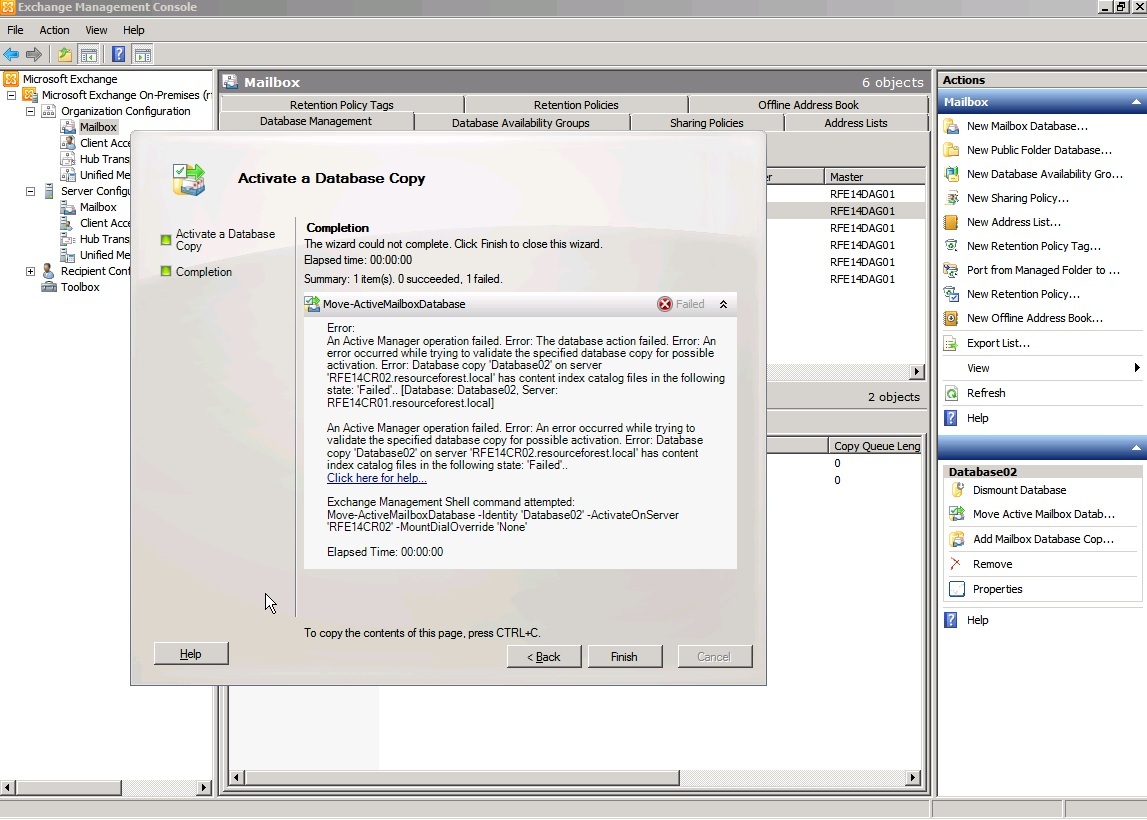Switch to the Retention Policy Tags tab

(342, 105)
